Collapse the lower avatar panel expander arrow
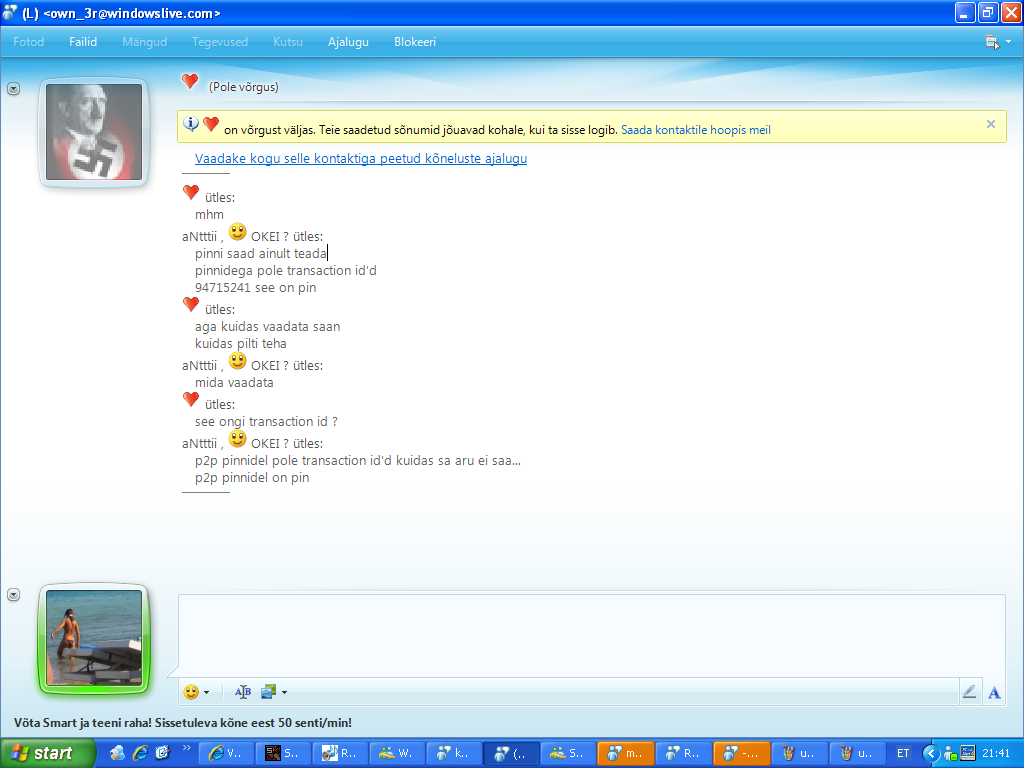 [x=13, y=594]
